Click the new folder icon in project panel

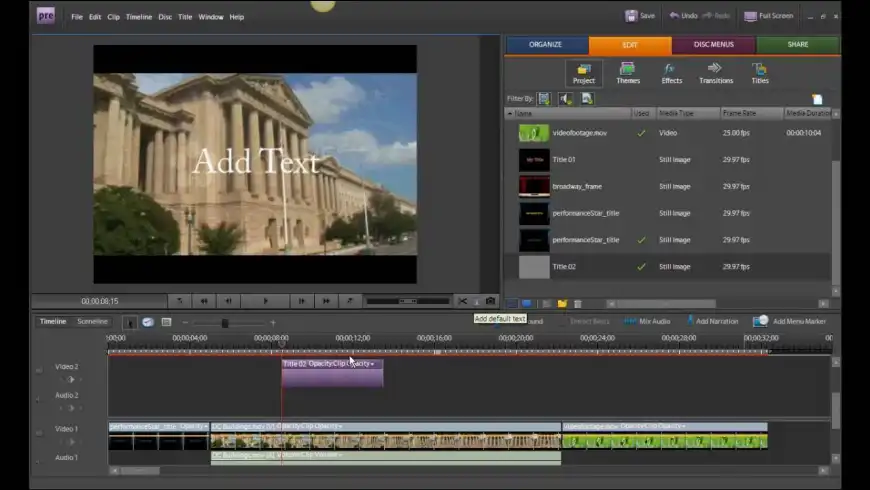coord(562,304)
